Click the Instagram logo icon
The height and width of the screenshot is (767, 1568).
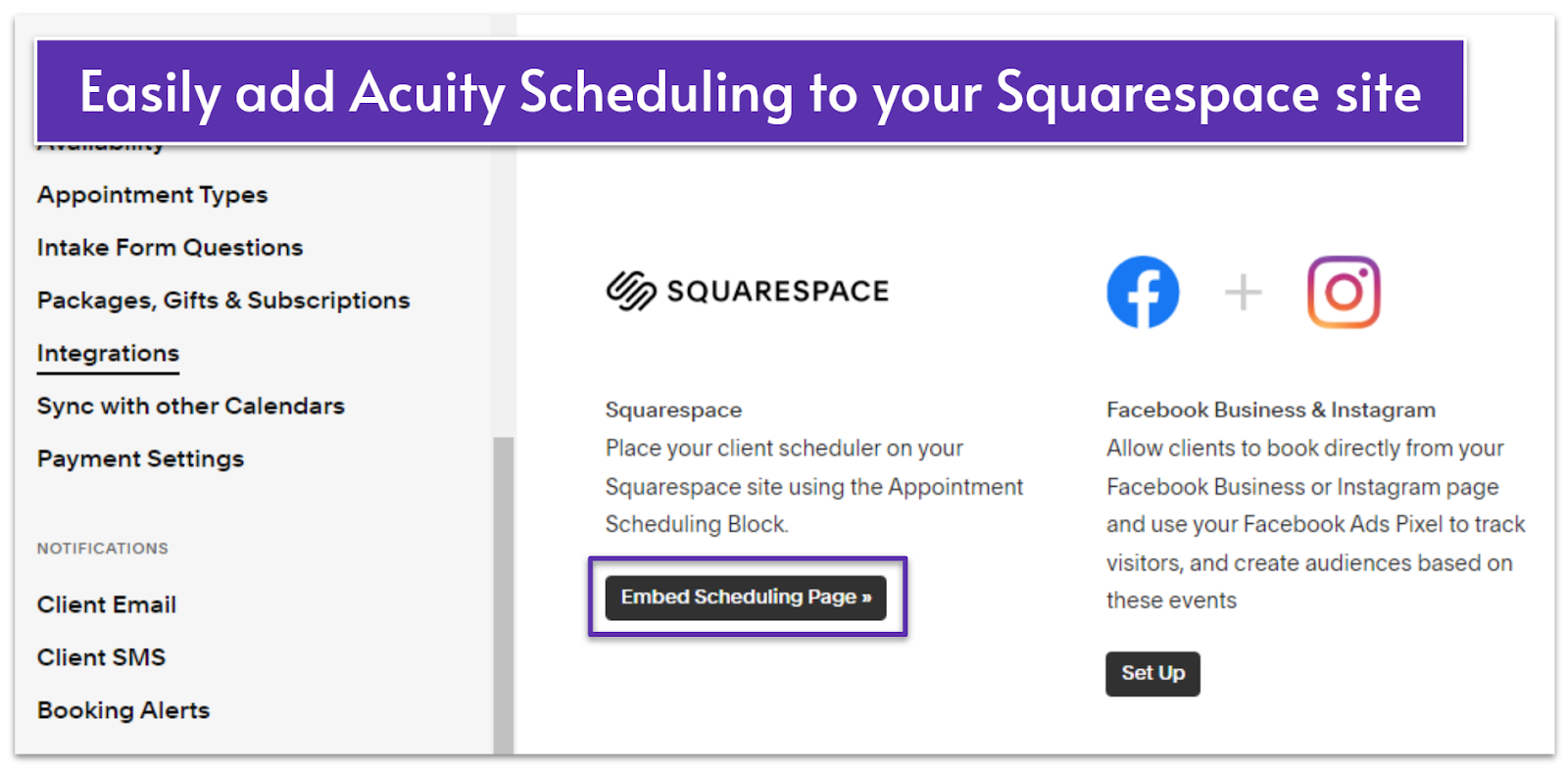pos(1344,292)
